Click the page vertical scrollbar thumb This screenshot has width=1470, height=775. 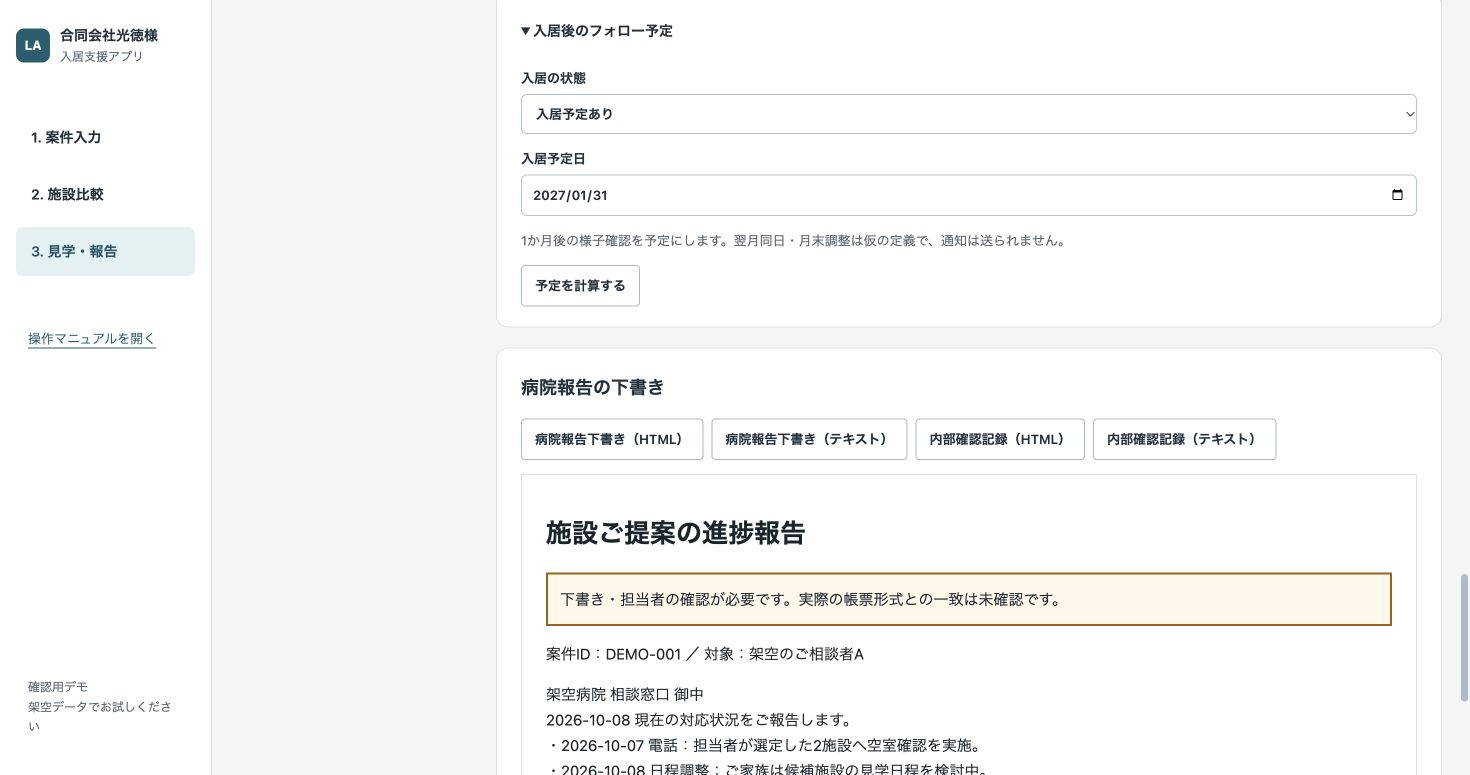pos(1464,637)
